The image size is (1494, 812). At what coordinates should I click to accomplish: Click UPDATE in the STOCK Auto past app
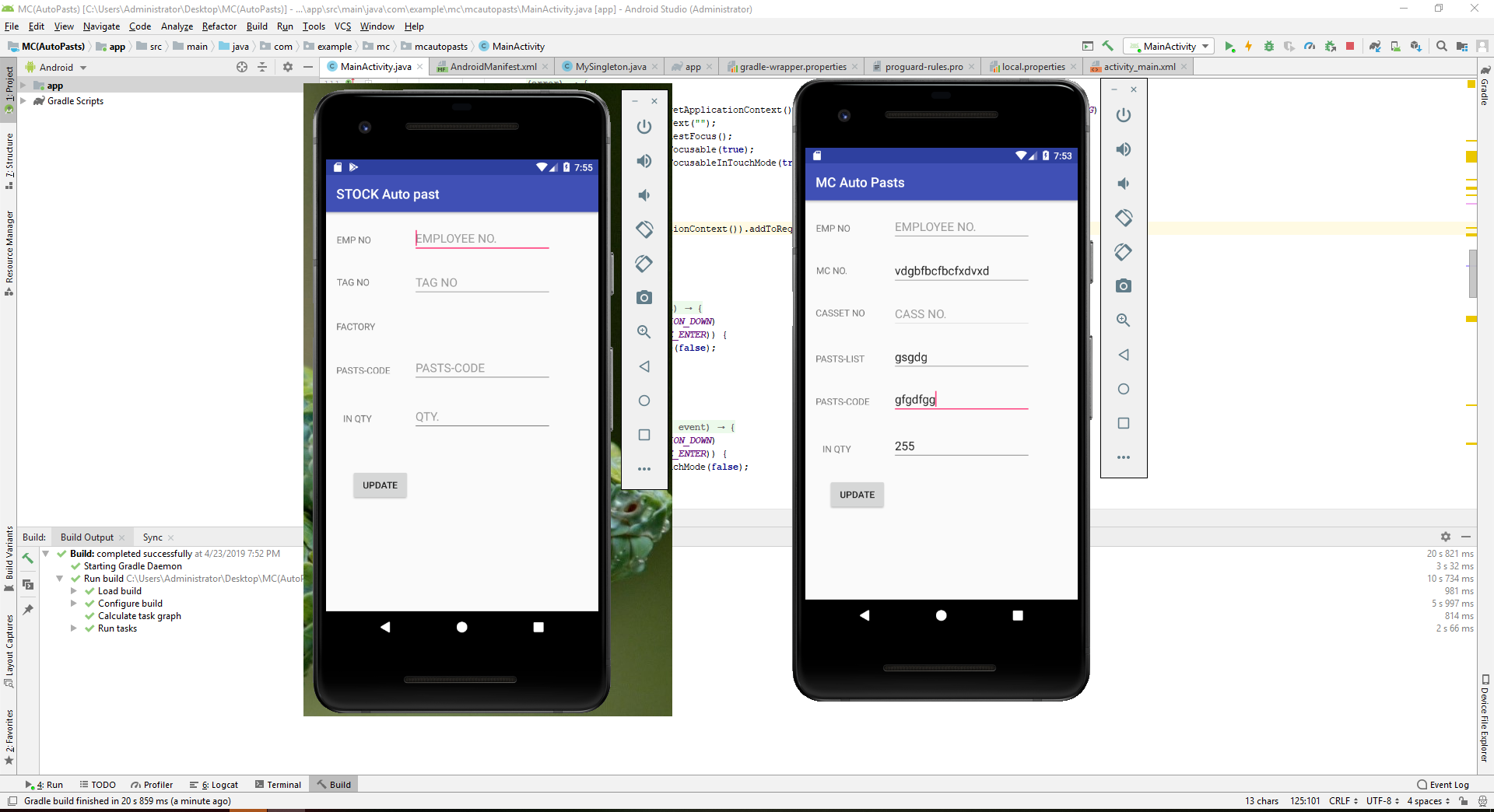pos(380,485)
